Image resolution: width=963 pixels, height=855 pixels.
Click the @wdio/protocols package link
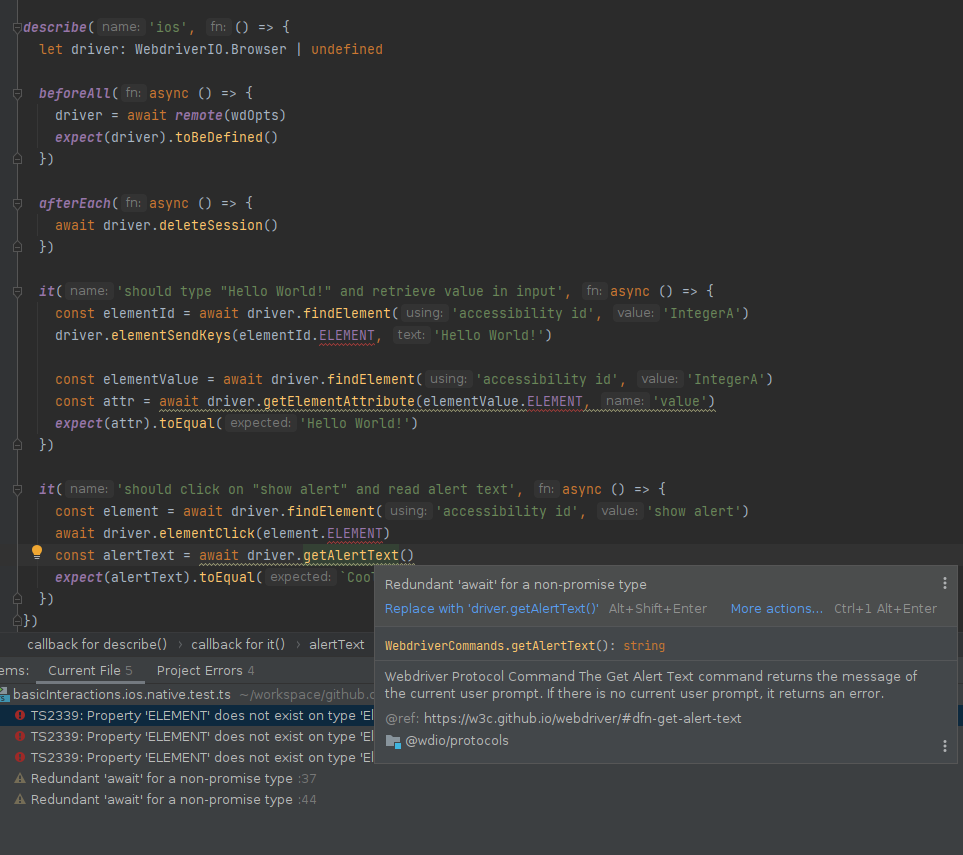[x=457, y=741]
